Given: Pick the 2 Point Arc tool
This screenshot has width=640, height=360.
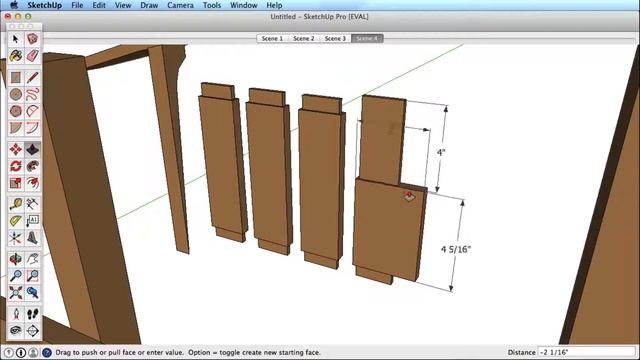Looking at the screenshot, I should tap(33, 128).
